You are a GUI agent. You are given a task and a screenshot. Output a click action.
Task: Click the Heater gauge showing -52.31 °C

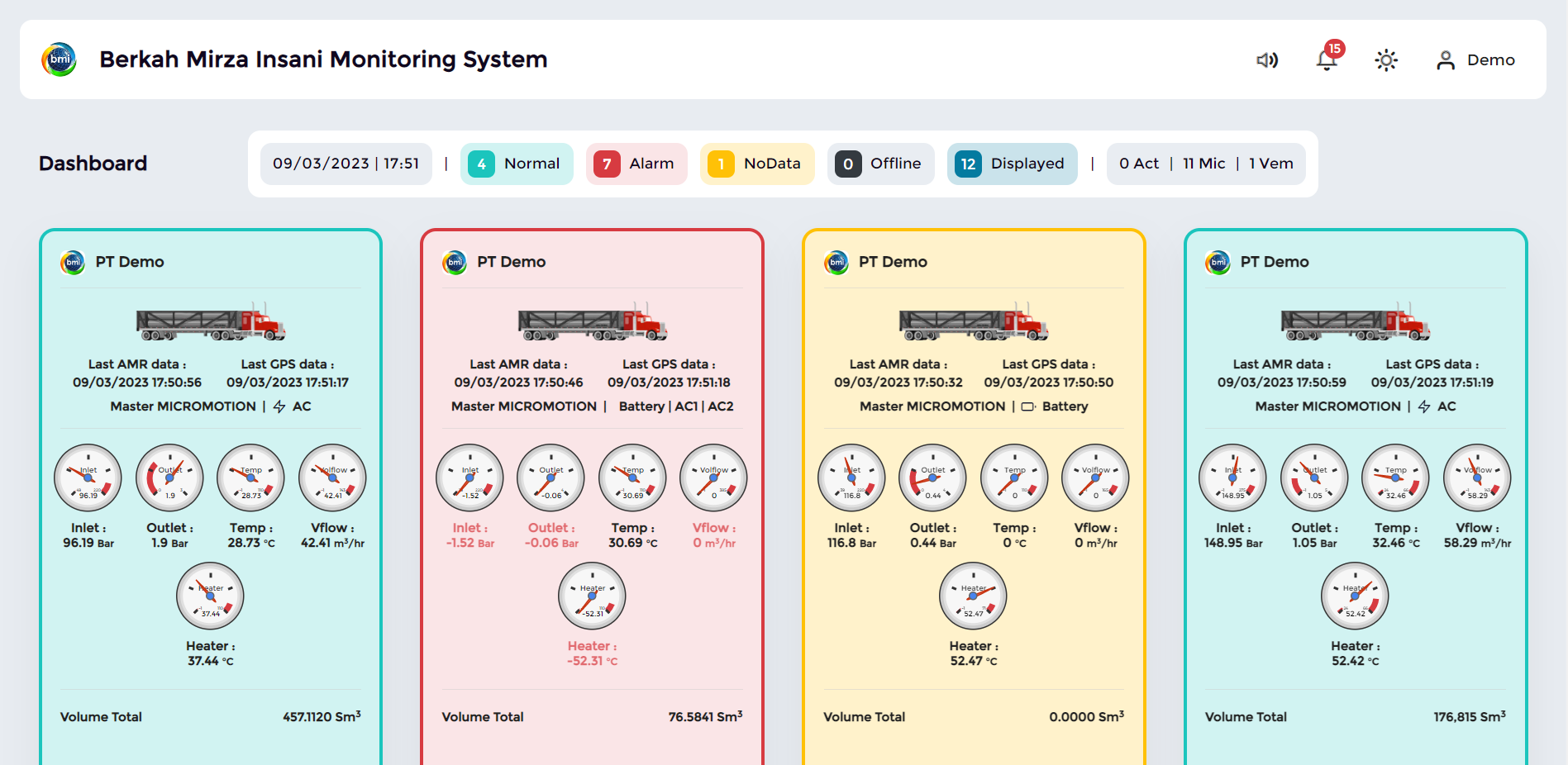pyautogui.click(x=592, y=596)
